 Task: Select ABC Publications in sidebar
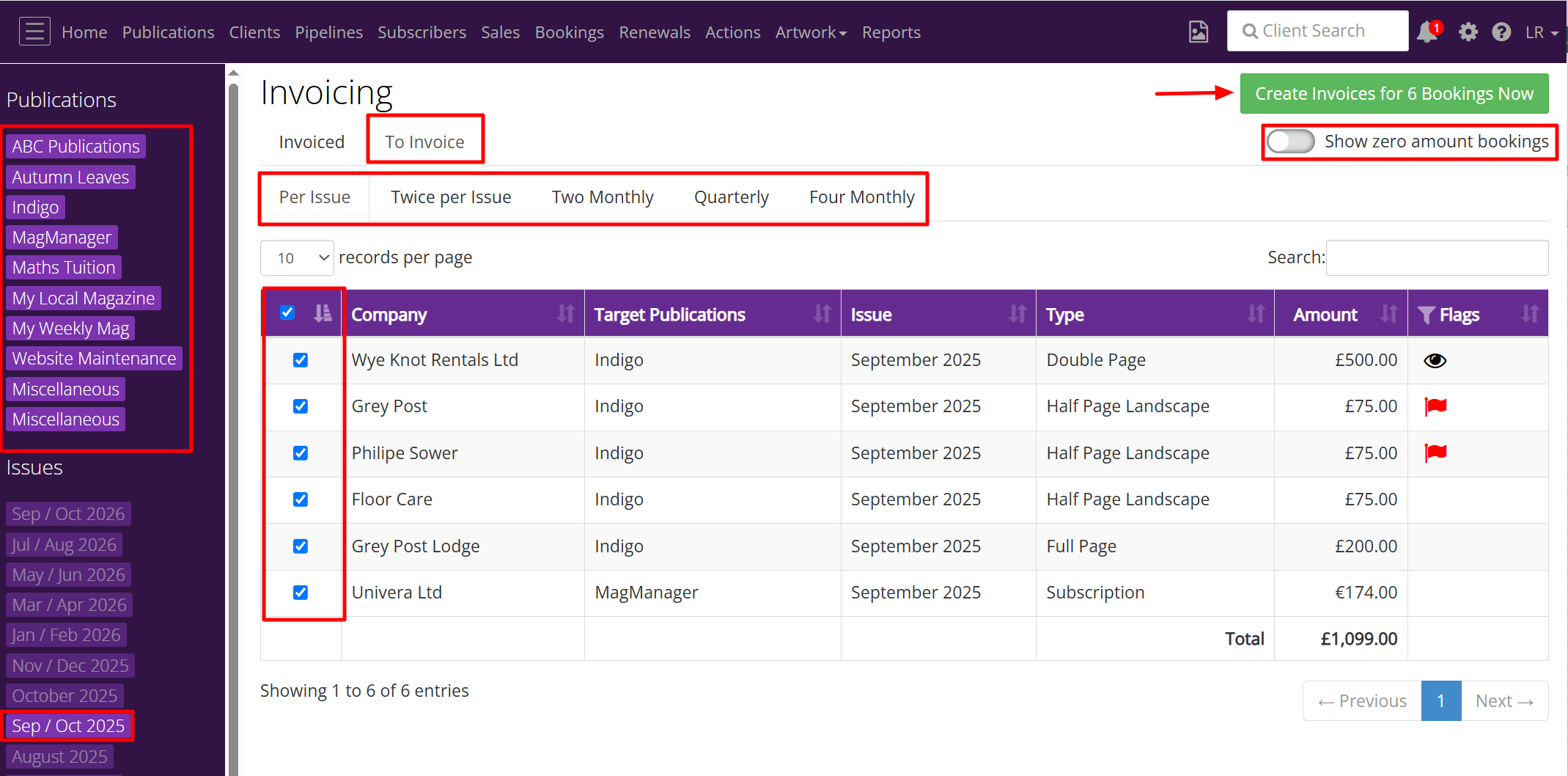click(x=76, y=146)
